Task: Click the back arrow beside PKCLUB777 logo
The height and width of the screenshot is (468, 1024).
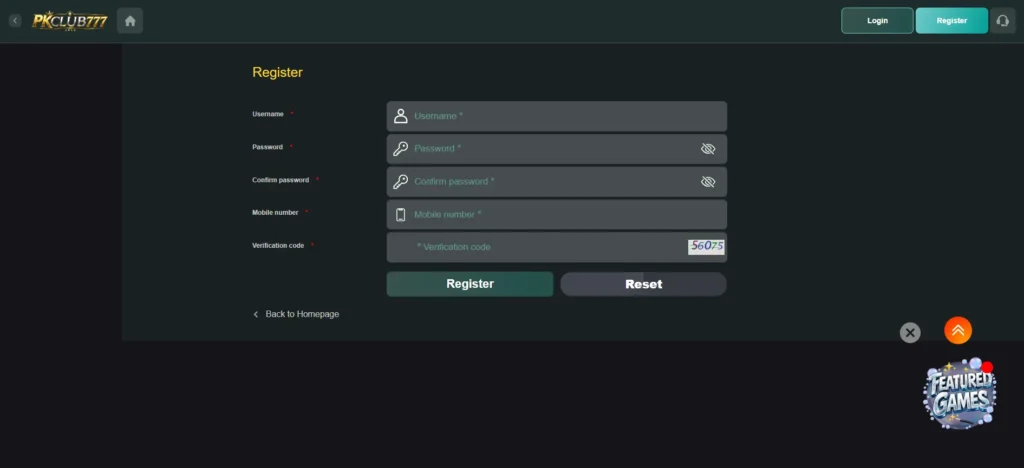Action: (15, 21)
